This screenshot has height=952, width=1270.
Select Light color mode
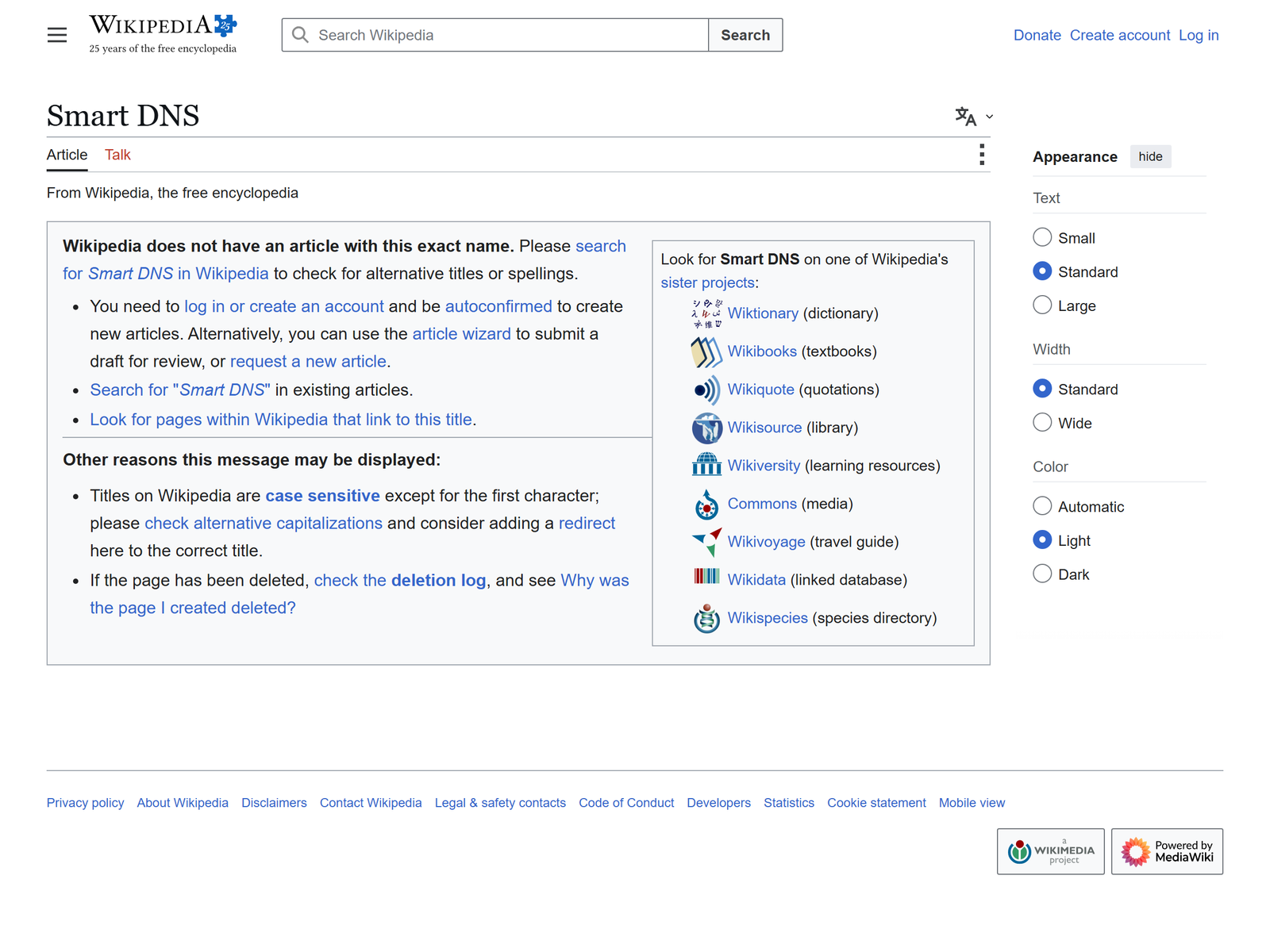click(x=1042, y=539)
